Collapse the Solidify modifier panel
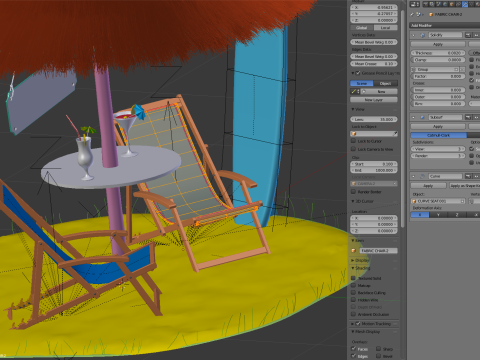 [x=414, y=35]
